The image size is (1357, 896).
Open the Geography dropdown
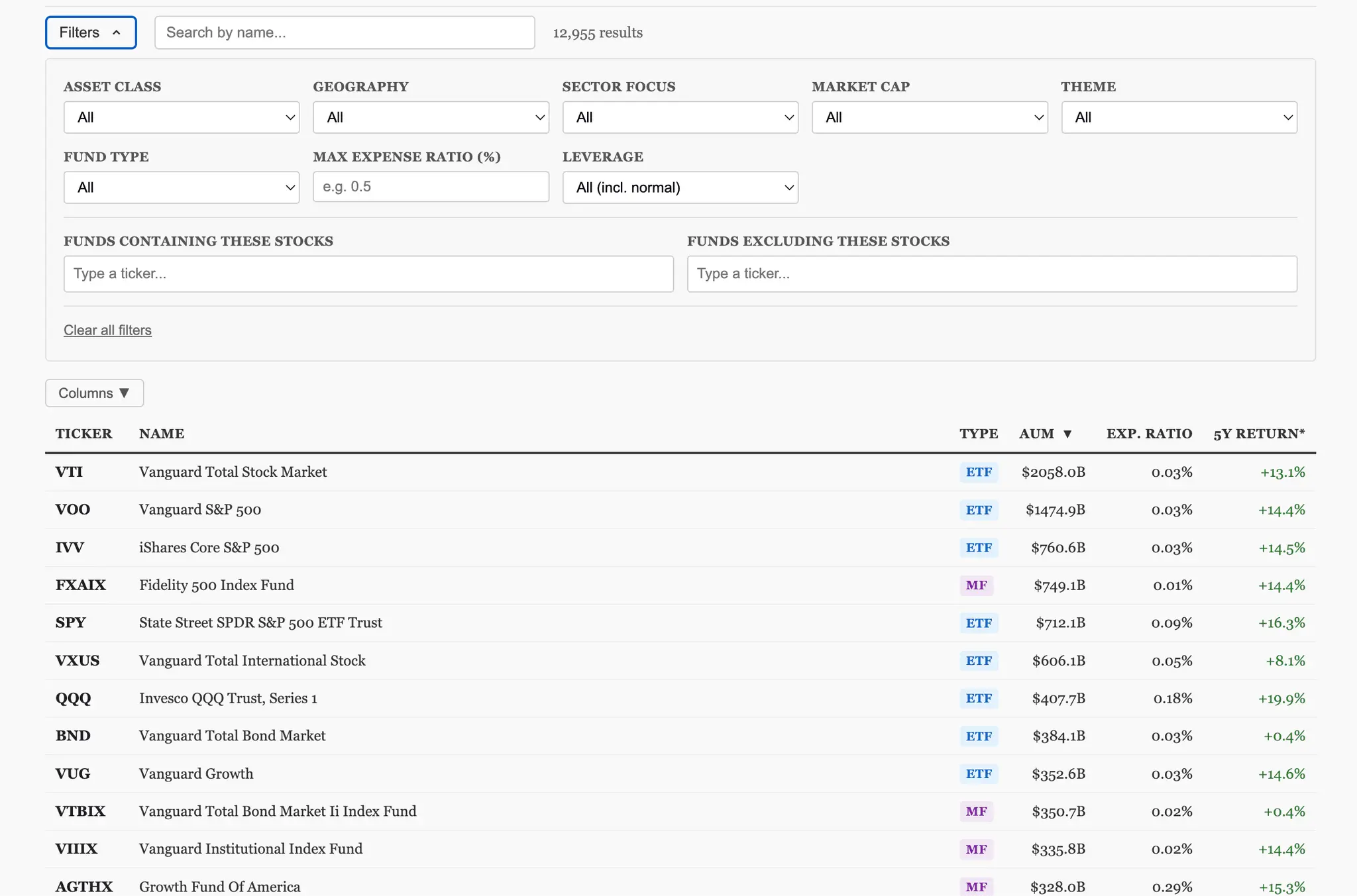pyautogui.click(x=431, y=117)
